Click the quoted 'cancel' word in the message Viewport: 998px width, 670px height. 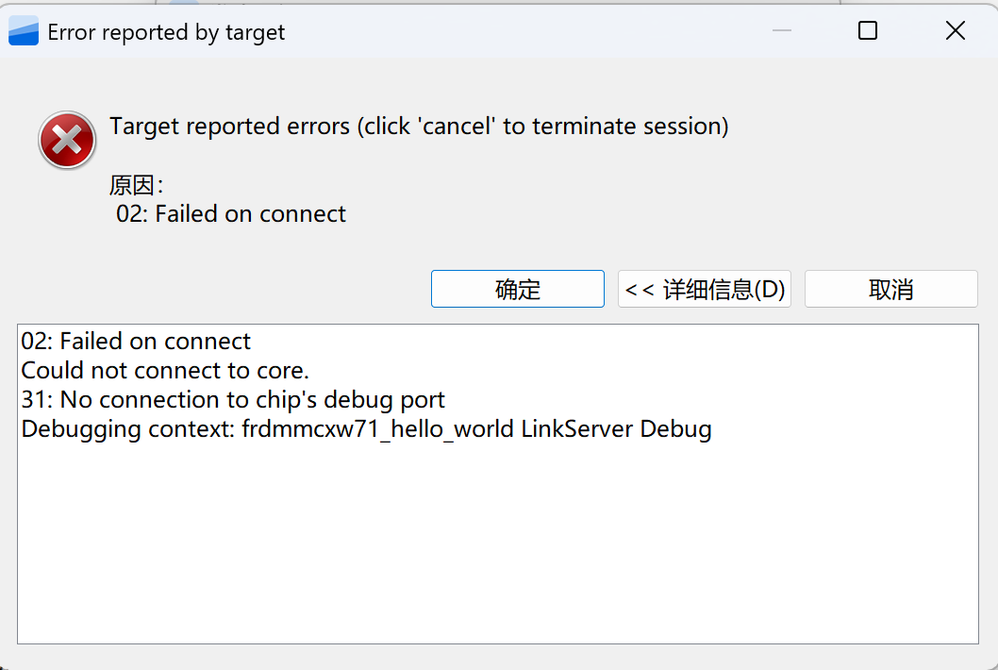[x=457, y=127]
